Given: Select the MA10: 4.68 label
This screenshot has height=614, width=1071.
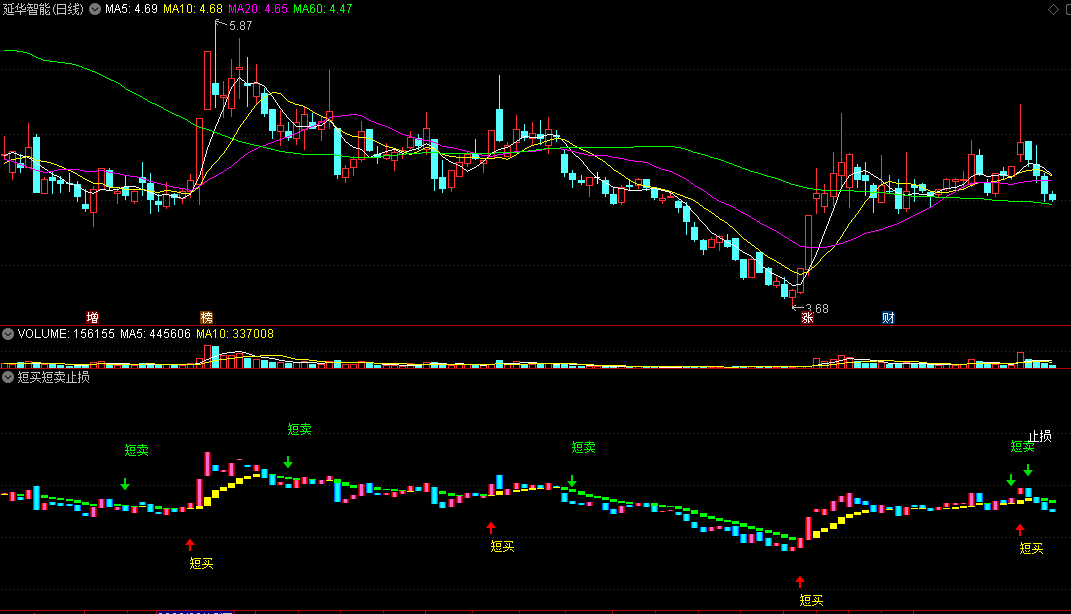Looking at the screenshot, I should 193,9.
